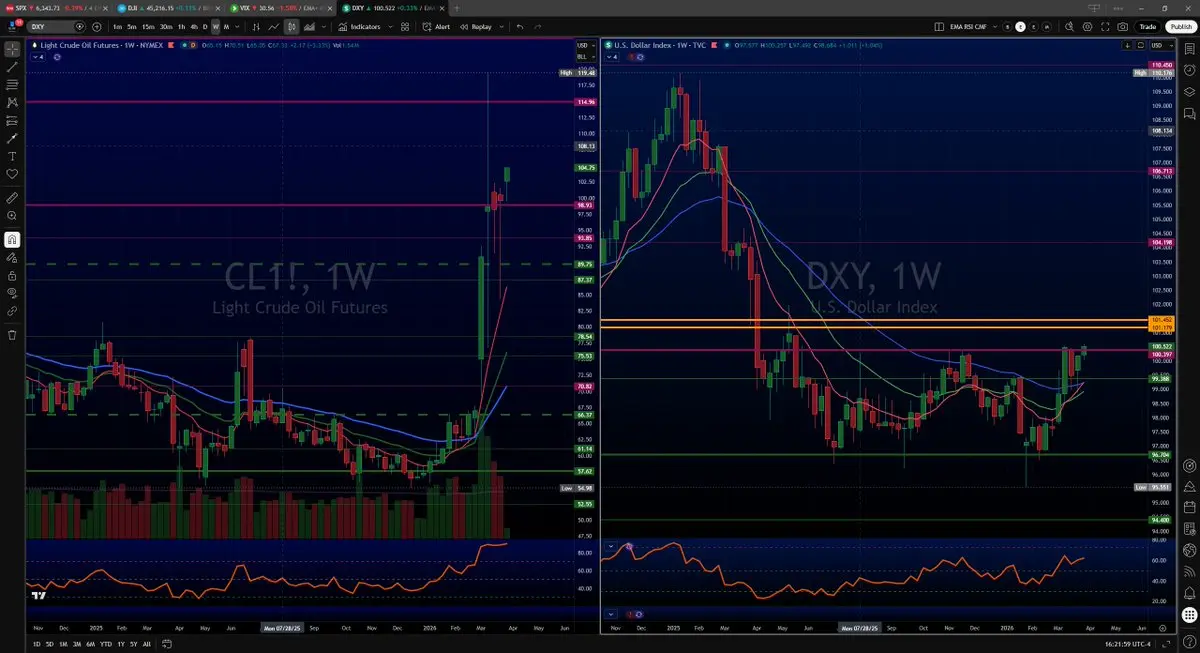Click the 101.452 orange price label
The width and height of the screenshot is (1200, 653).
pos(1162,319)
